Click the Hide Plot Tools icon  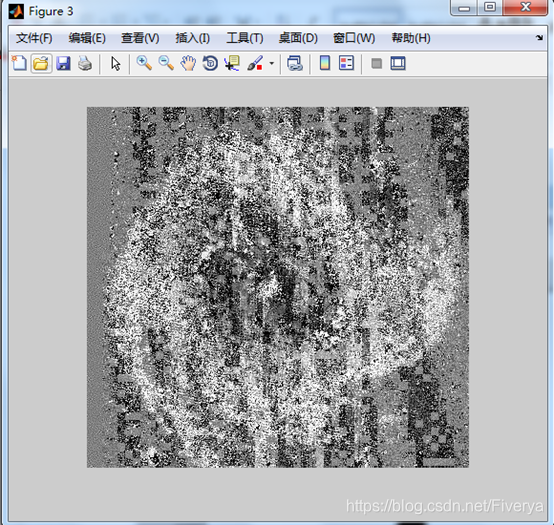pos(377,64)
